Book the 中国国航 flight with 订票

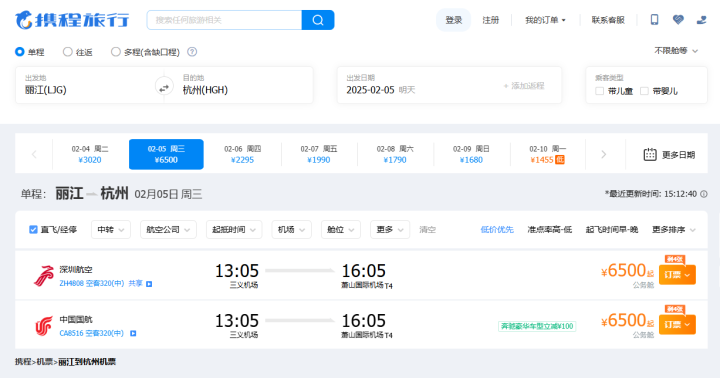[x=677, y=325]
